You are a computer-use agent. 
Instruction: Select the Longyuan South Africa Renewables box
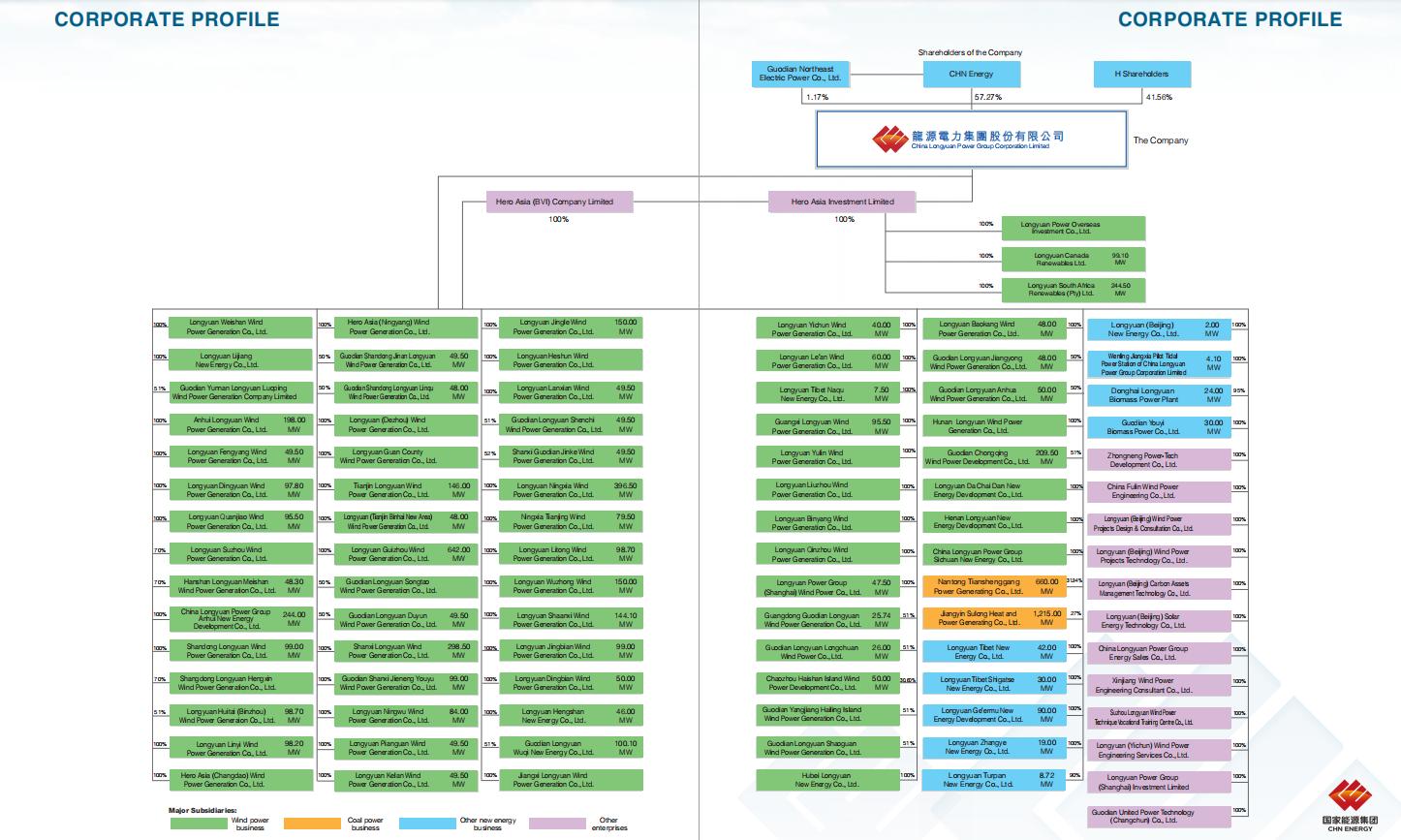pos(1073,290)
